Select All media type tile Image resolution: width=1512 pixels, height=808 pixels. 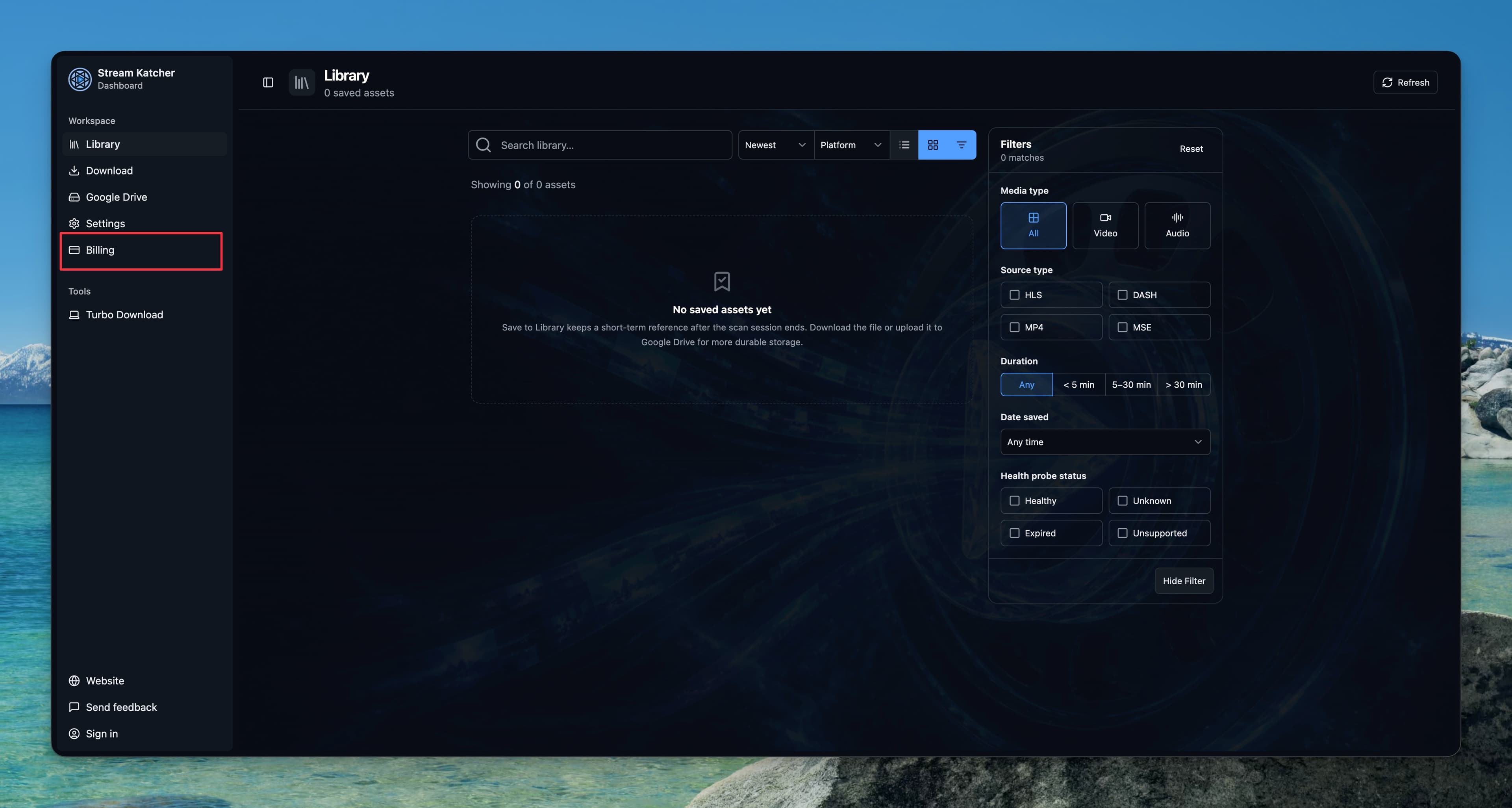1033,225
